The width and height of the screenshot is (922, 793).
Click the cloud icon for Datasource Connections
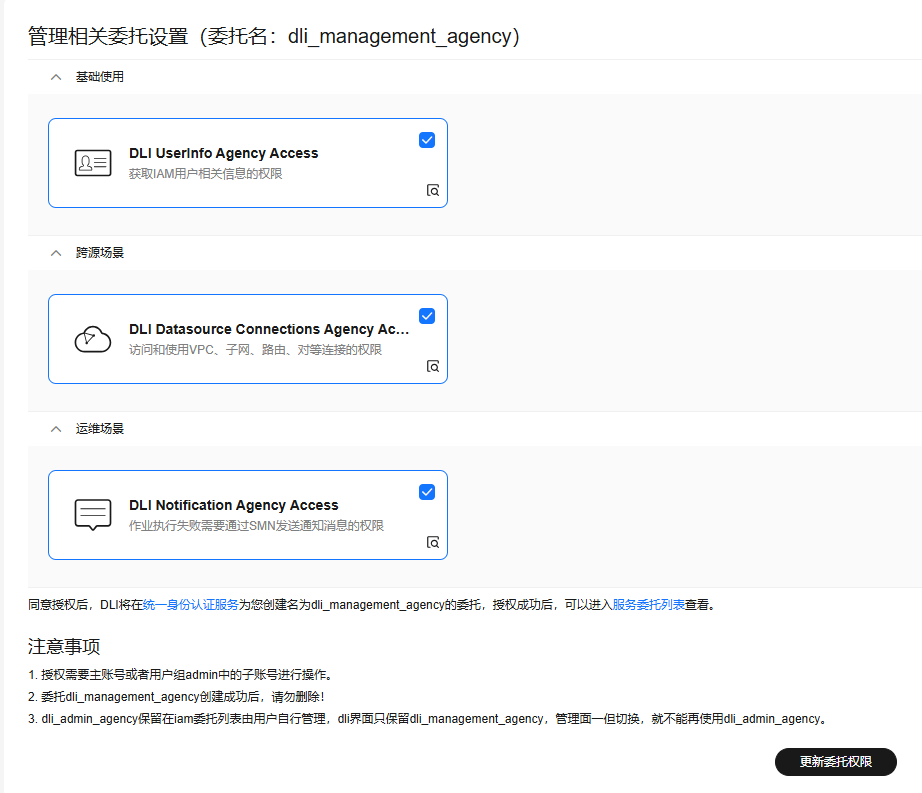[x=93, y=339]
